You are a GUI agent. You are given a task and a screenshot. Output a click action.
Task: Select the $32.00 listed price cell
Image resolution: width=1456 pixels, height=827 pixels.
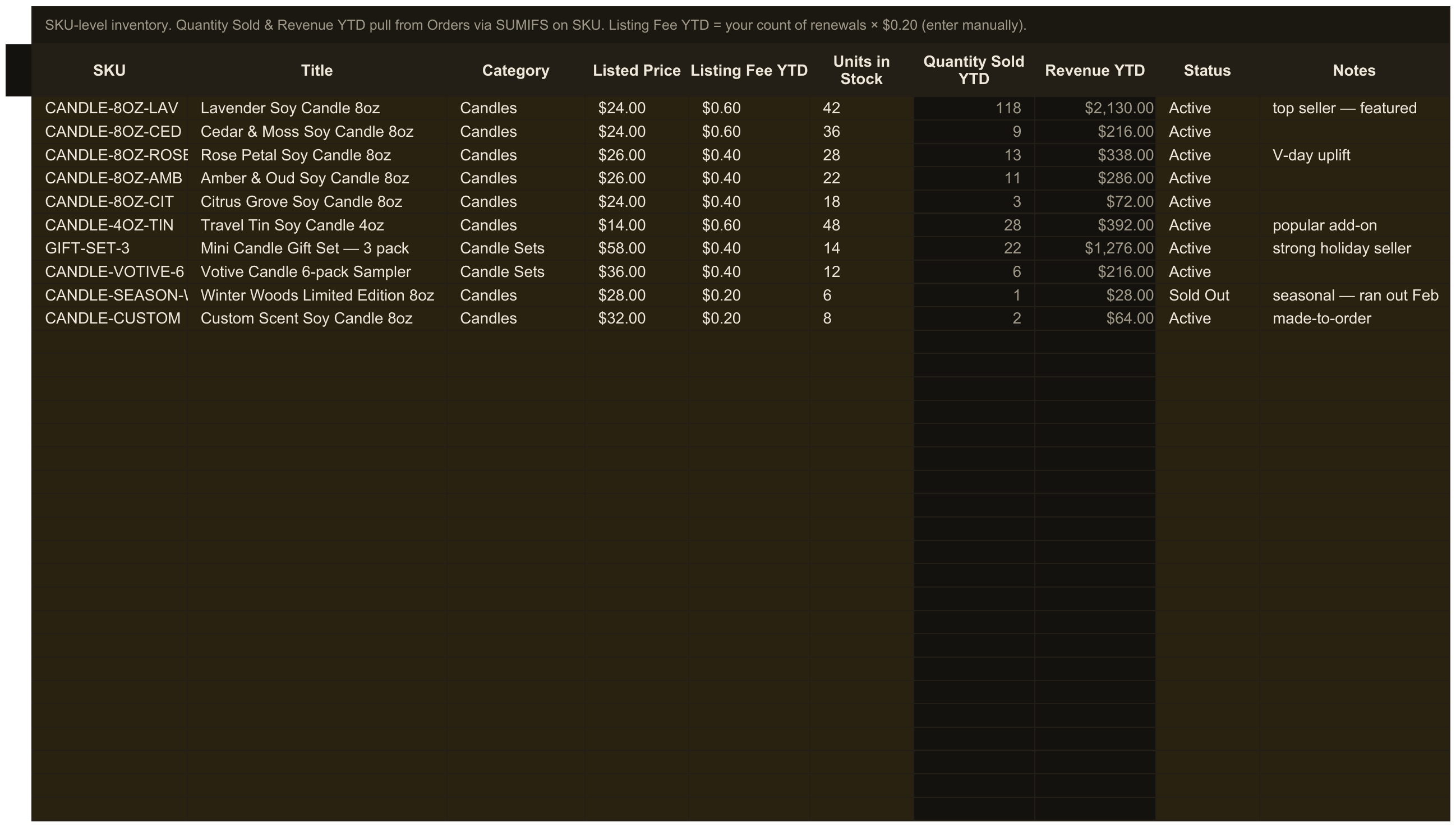pos(636,318)
